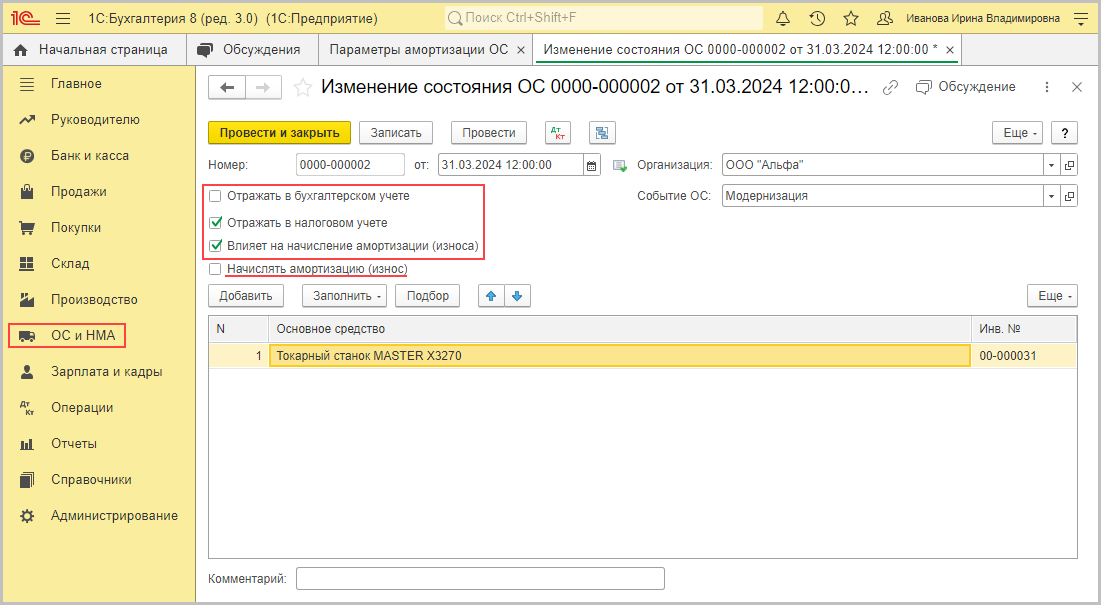Image resolution: width=1101 pixels, height=605 pixels.
Task: Click Провести и закрыть button
Action: pyautogui.click(x=279, y=133)
